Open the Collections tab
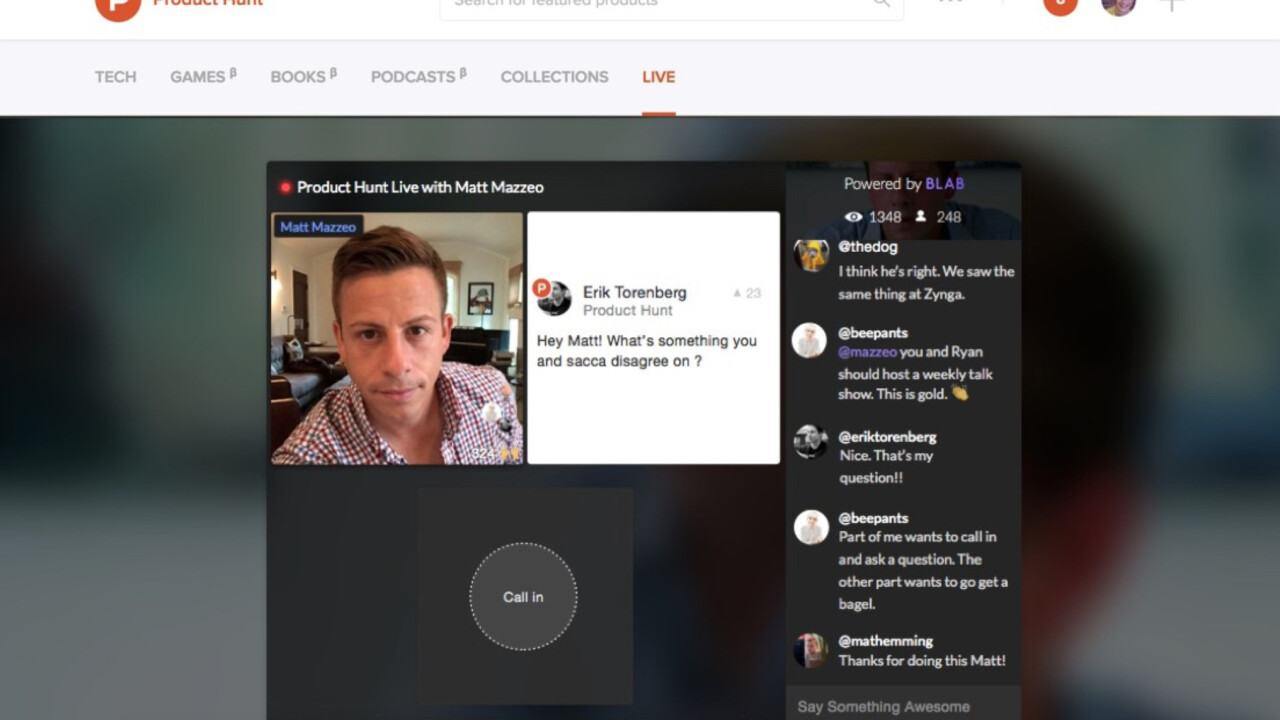 [554, 77]
